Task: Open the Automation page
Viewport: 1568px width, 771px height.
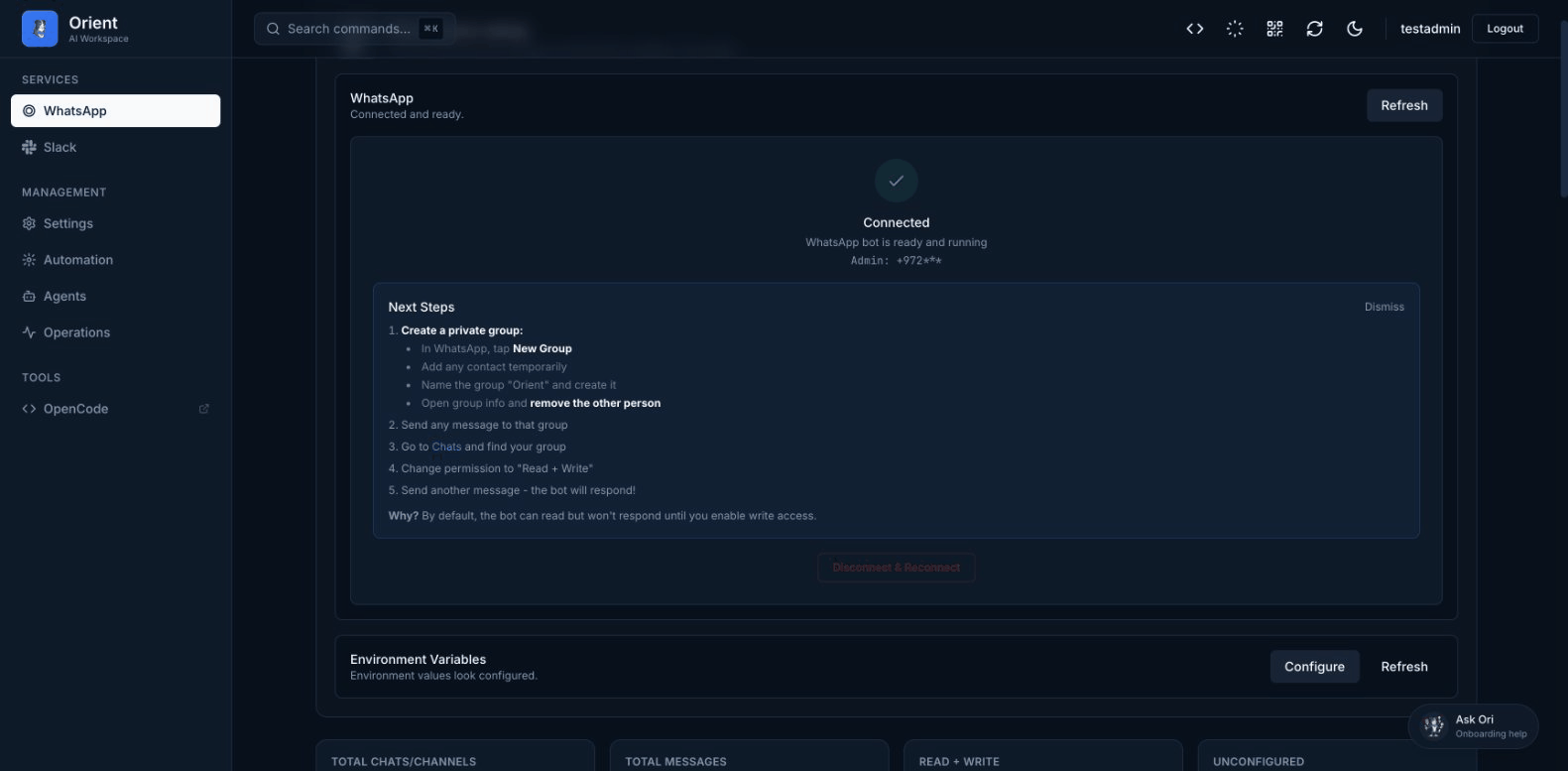Action: coord(77,260)
